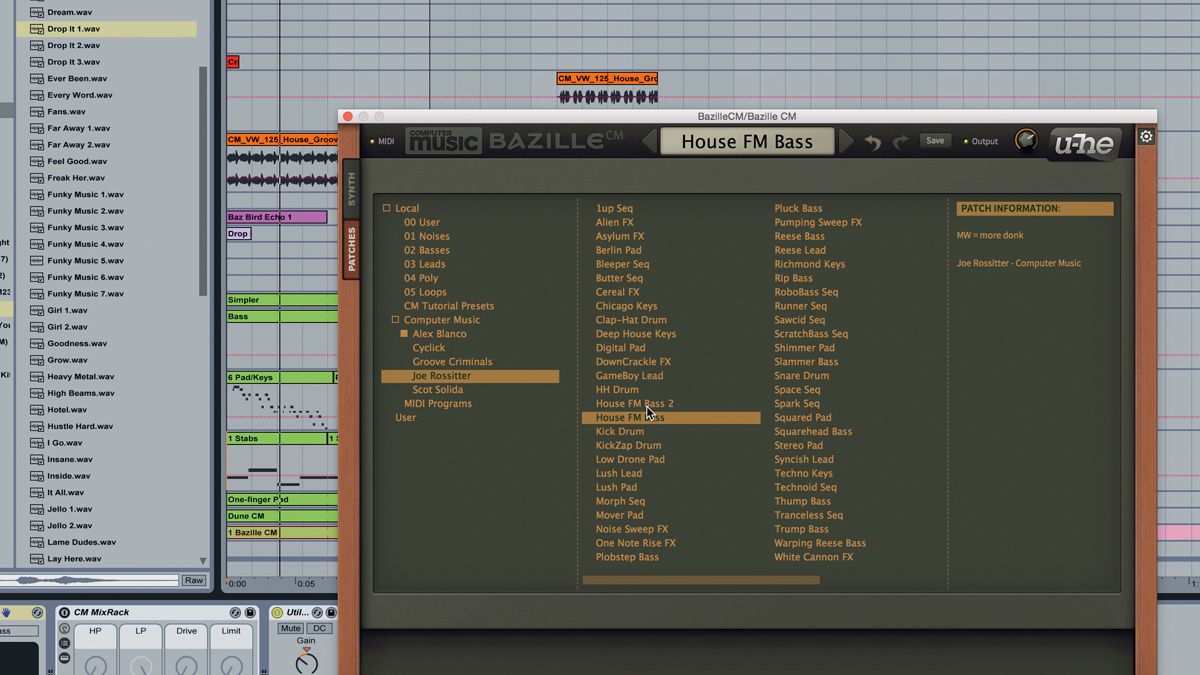Click the Gain knob on the Utility device
This screenshot has width=1200, height=675.
(306, 662)
